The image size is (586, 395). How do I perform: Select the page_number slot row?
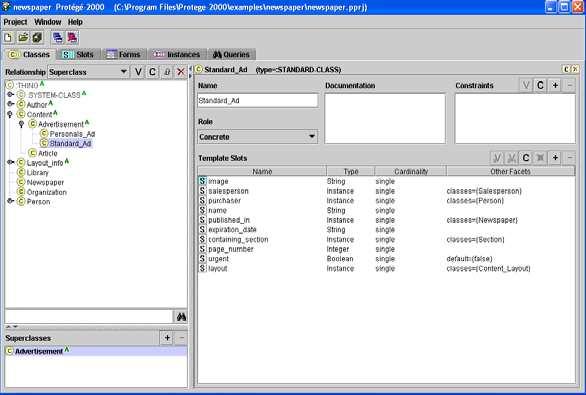386,249
